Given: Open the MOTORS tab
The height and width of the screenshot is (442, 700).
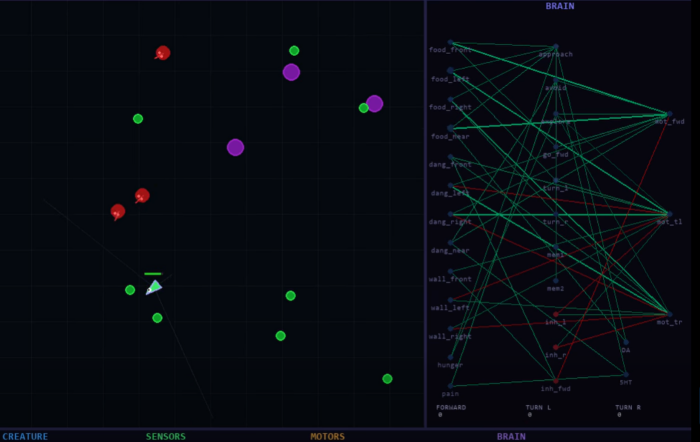Looking at the screenshot, I should pyautogui.click(x=327, y=436).
